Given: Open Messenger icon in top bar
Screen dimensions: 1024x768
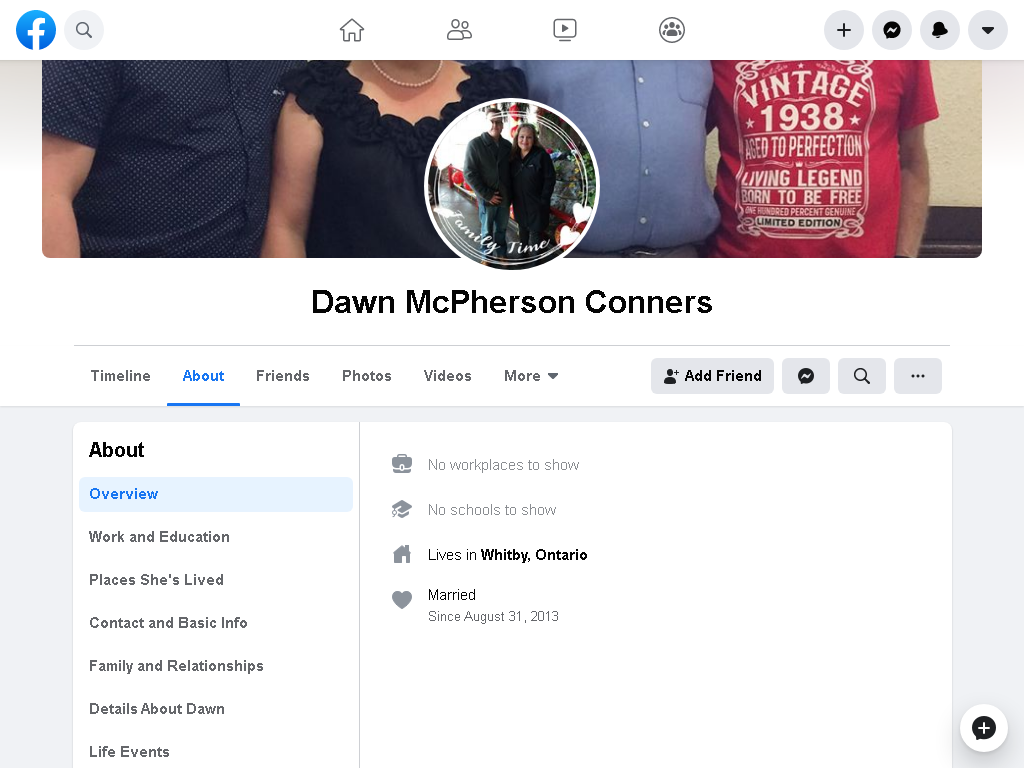Looking at the screenshot, I should (892, 30).
